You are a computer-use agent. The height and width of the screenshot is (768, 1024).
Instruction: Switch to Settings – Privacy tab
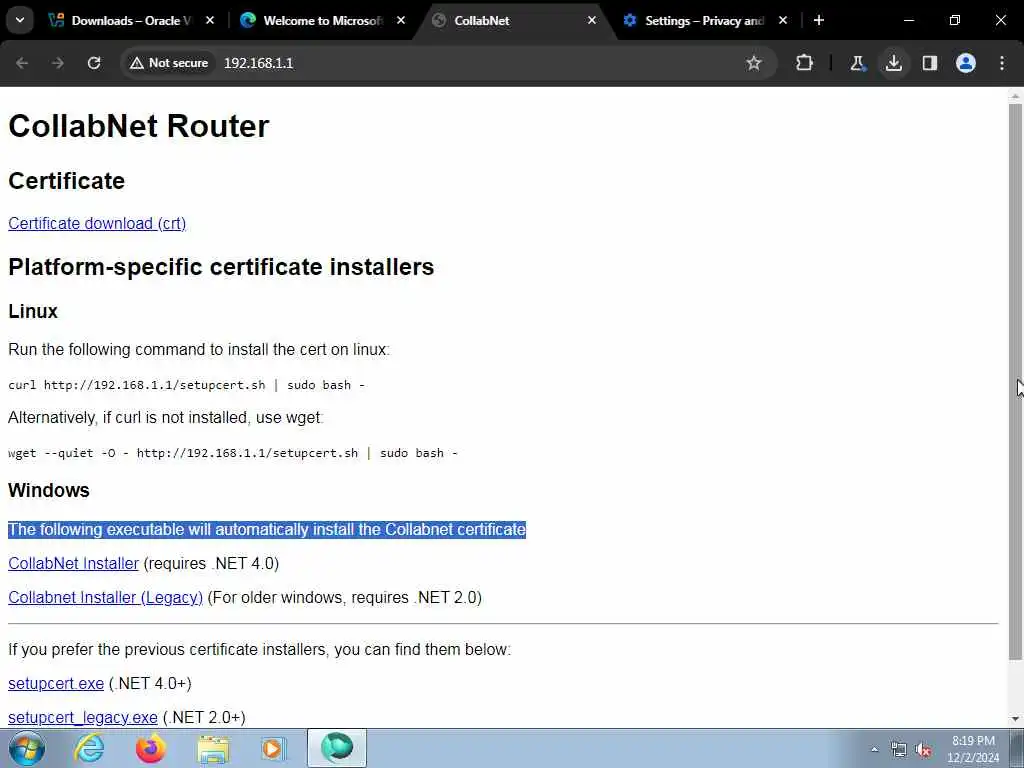704,20
